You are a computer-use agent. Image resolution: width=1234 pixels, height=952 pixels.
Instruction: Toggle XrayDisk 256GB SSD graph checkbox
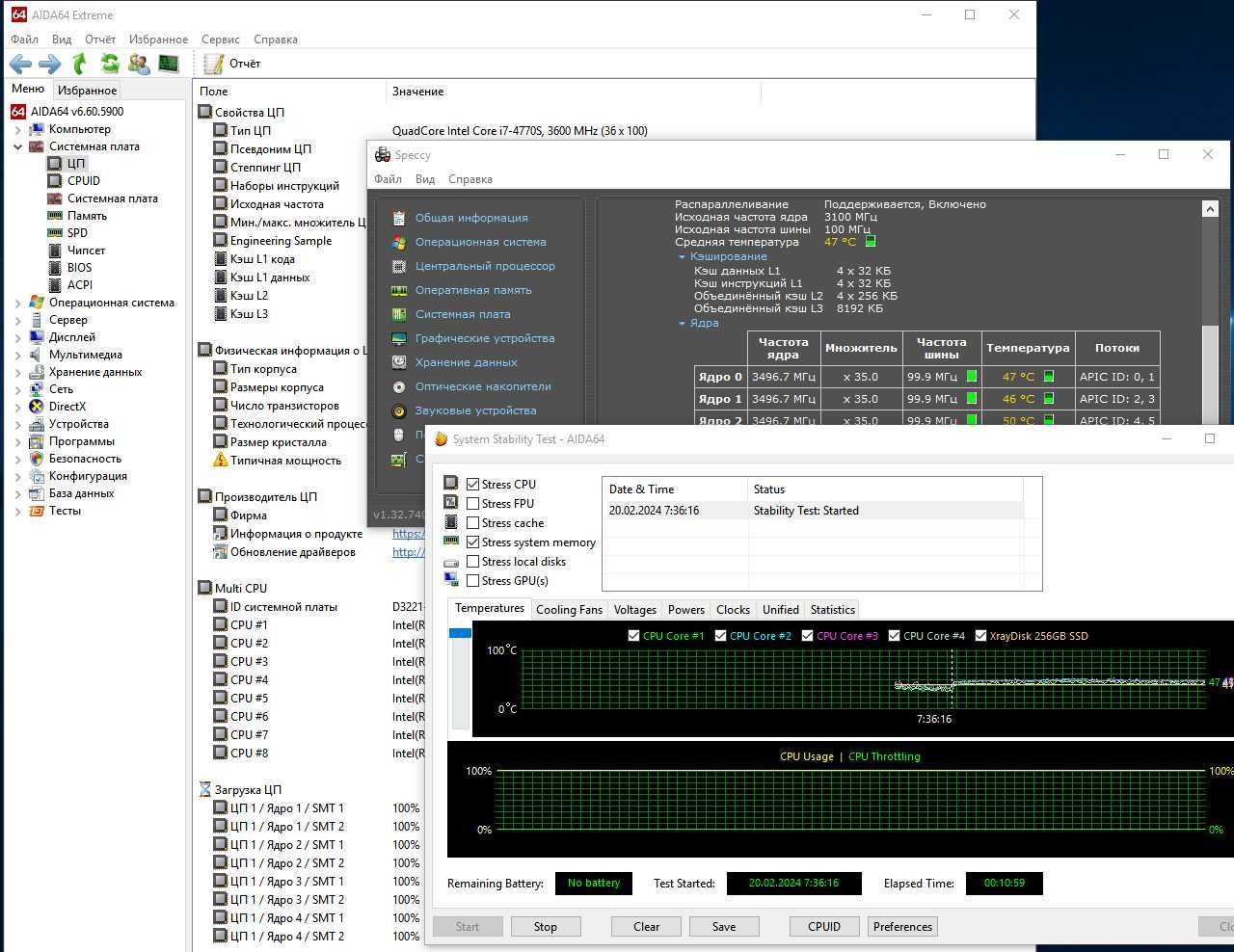pyautogui.click(x=980, y=636)
